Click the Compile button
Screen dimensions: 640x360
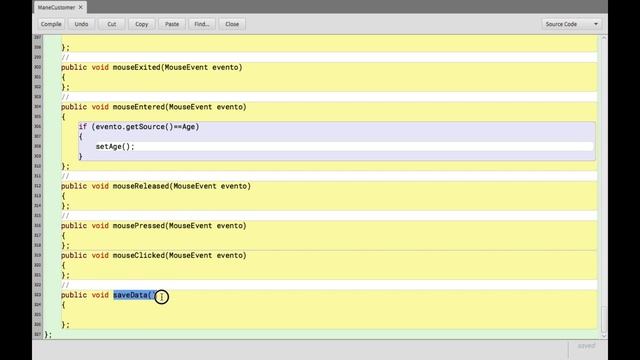(x=51, y=24)
